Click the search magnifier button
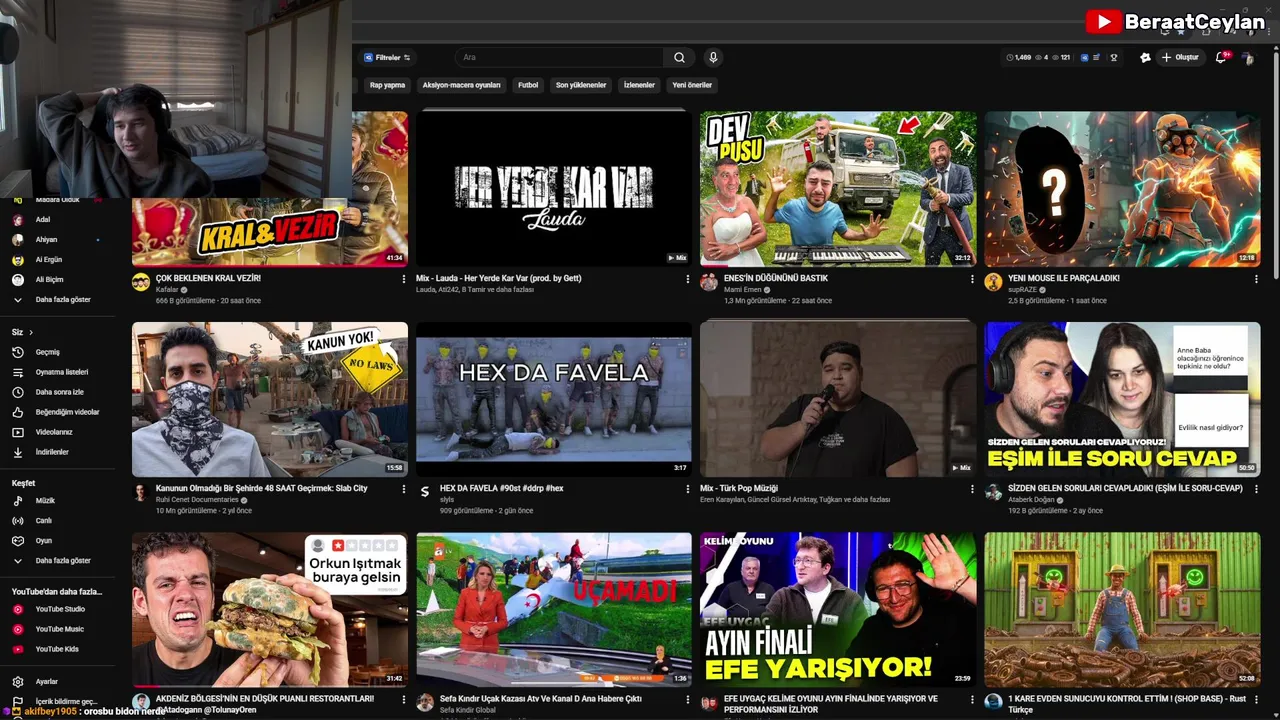The width and height of the screenshot is (1280, 720). [x=679, y=58]
